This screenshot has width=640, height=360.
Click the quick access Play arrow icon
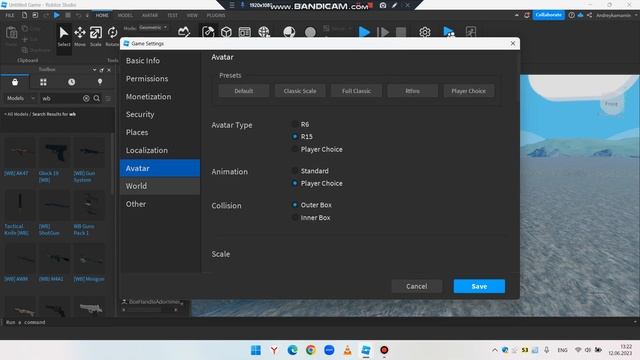click(x=57, y=15)
